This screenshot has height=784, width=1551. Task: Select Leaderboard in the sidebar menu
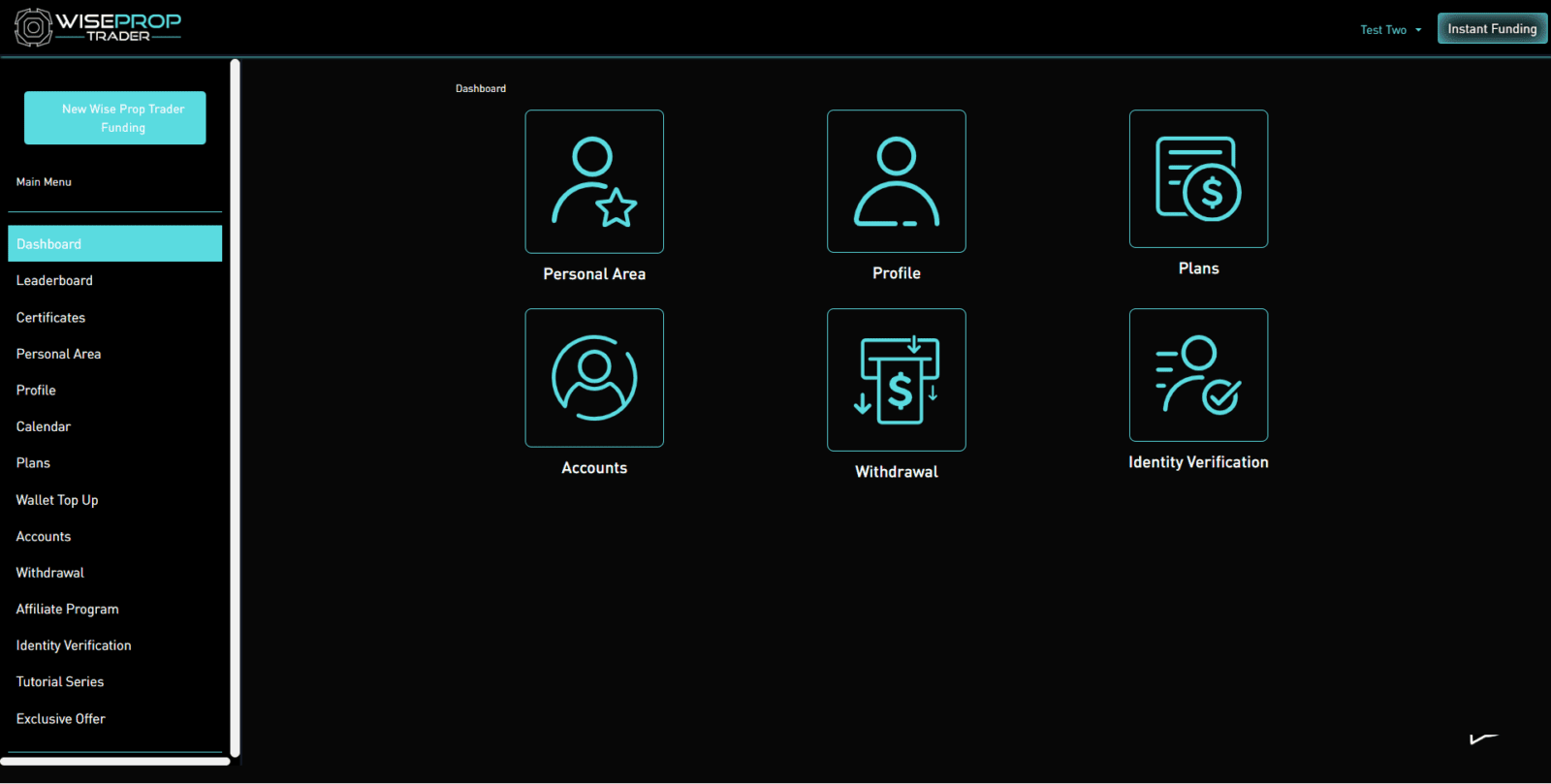(x=54, y=281)
